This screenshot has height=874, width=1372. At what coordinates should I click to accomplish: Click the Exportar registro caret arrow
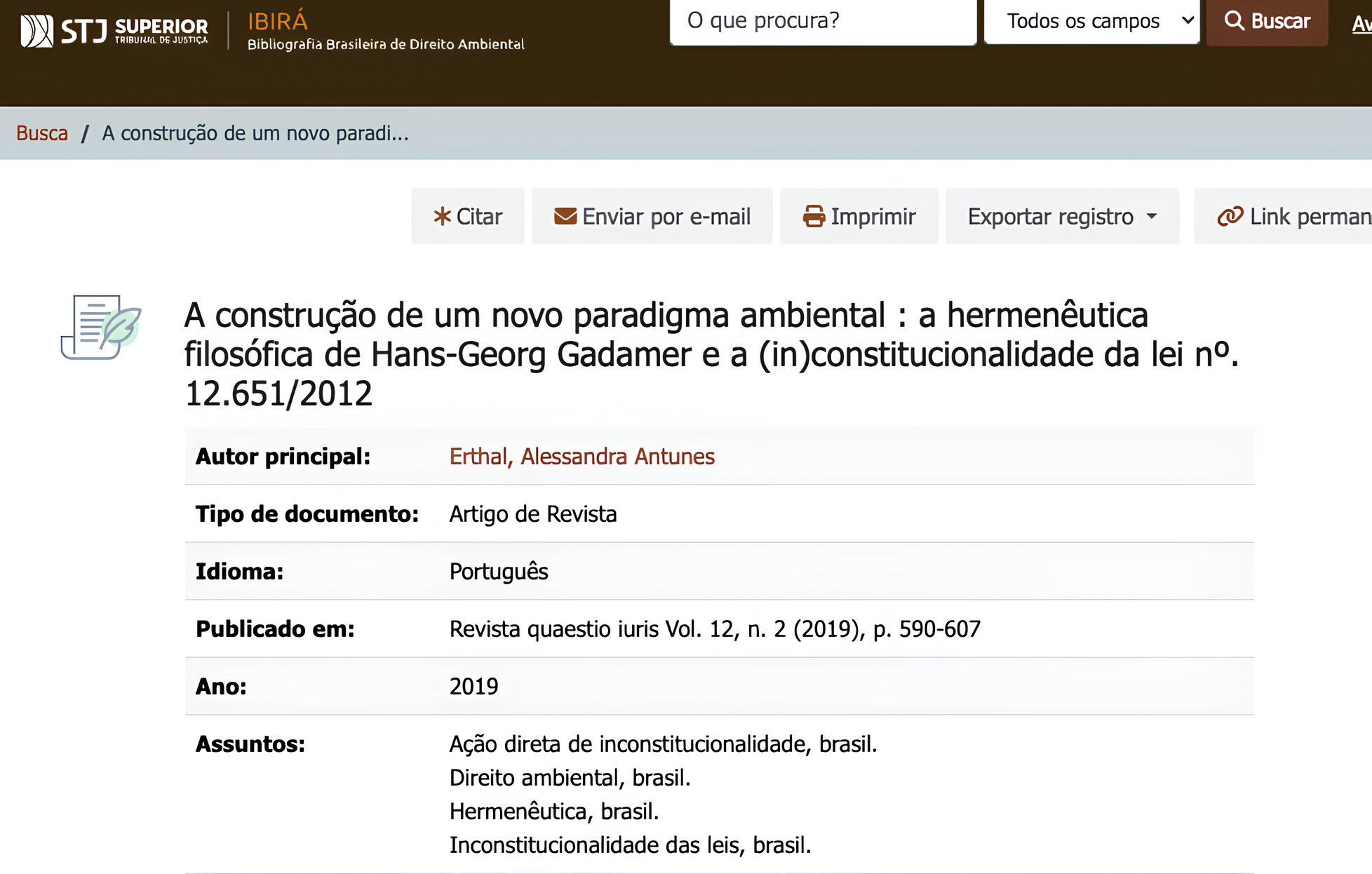pos(1152,217)
